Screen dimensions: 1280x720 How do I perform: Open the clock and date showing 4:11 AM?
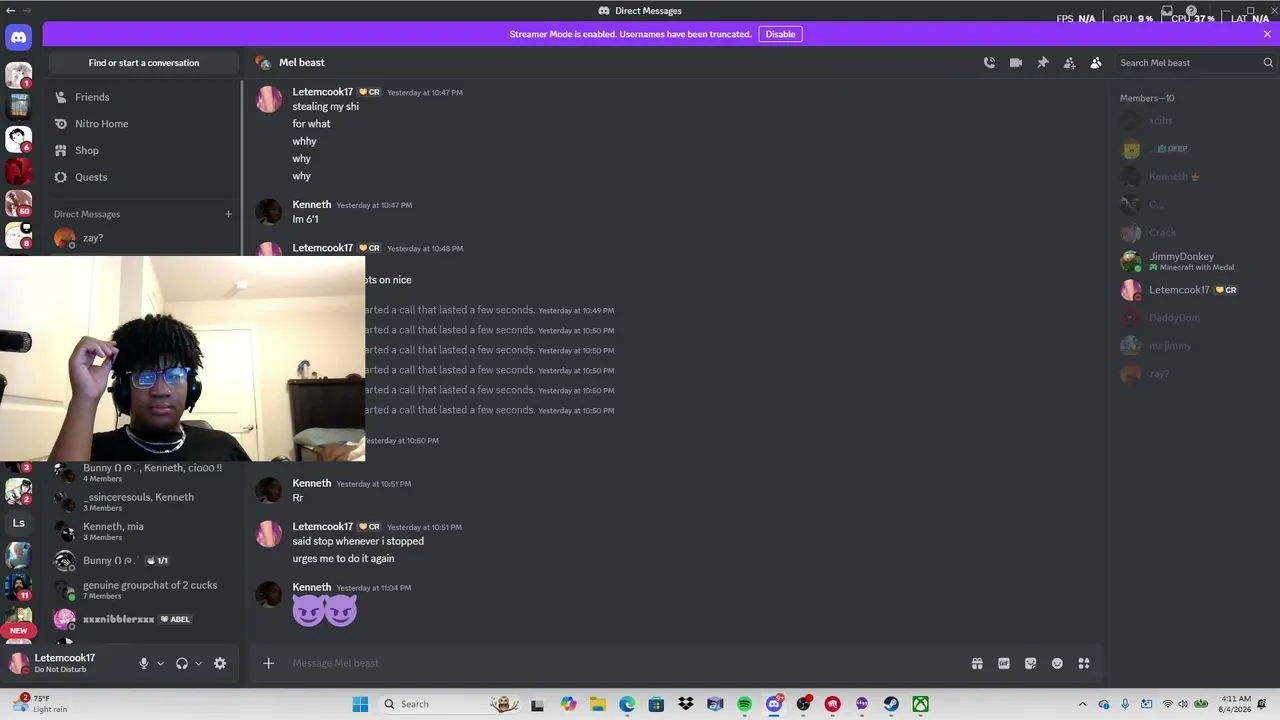click(x=1236, y=704)
